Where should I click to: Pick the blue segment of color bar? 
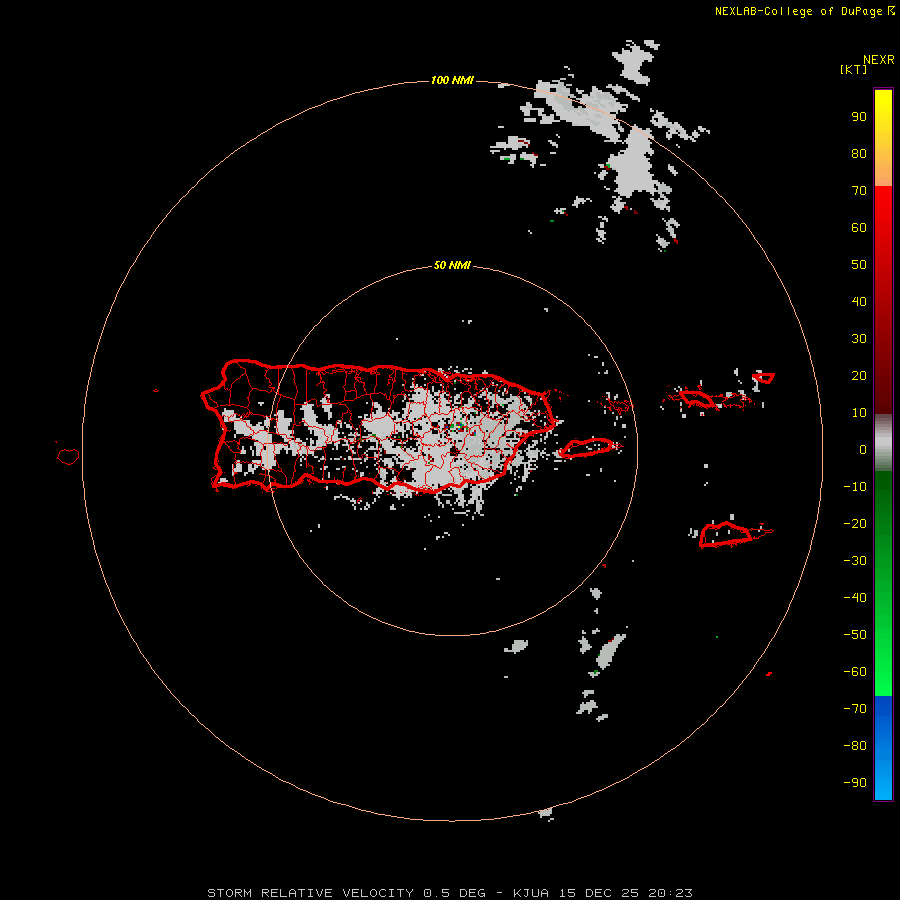(883, 747)
